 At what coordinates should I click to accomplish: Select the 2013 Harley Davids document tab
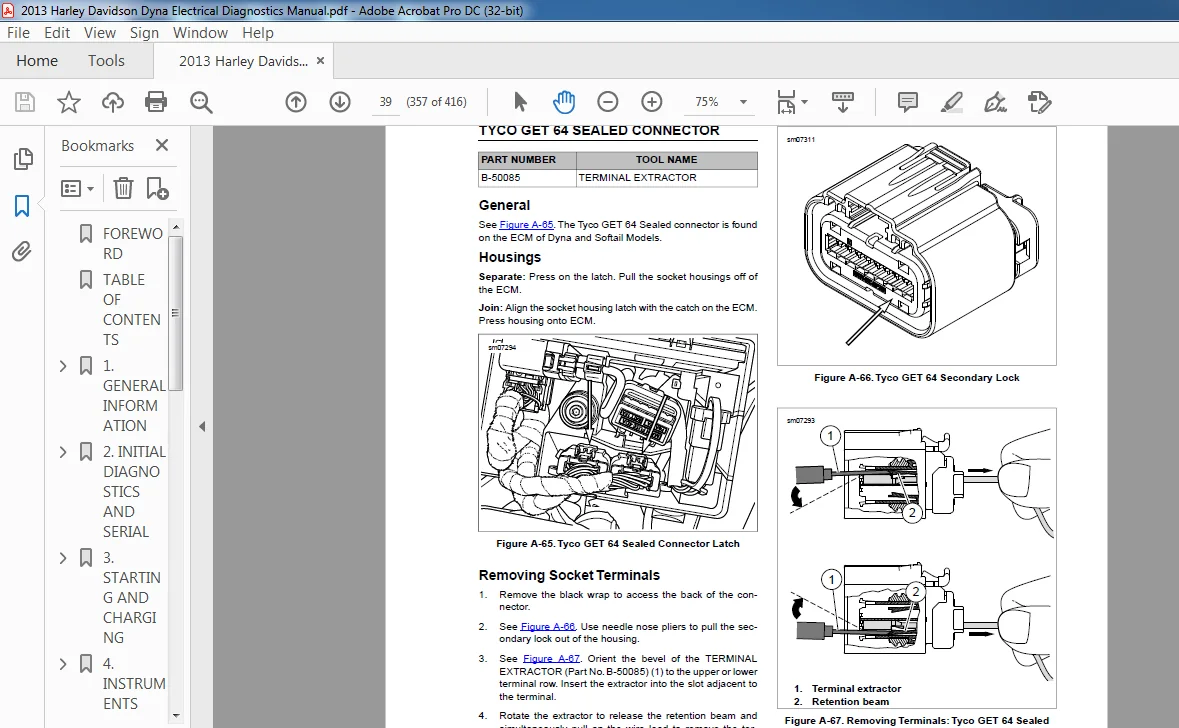(243, 61)
